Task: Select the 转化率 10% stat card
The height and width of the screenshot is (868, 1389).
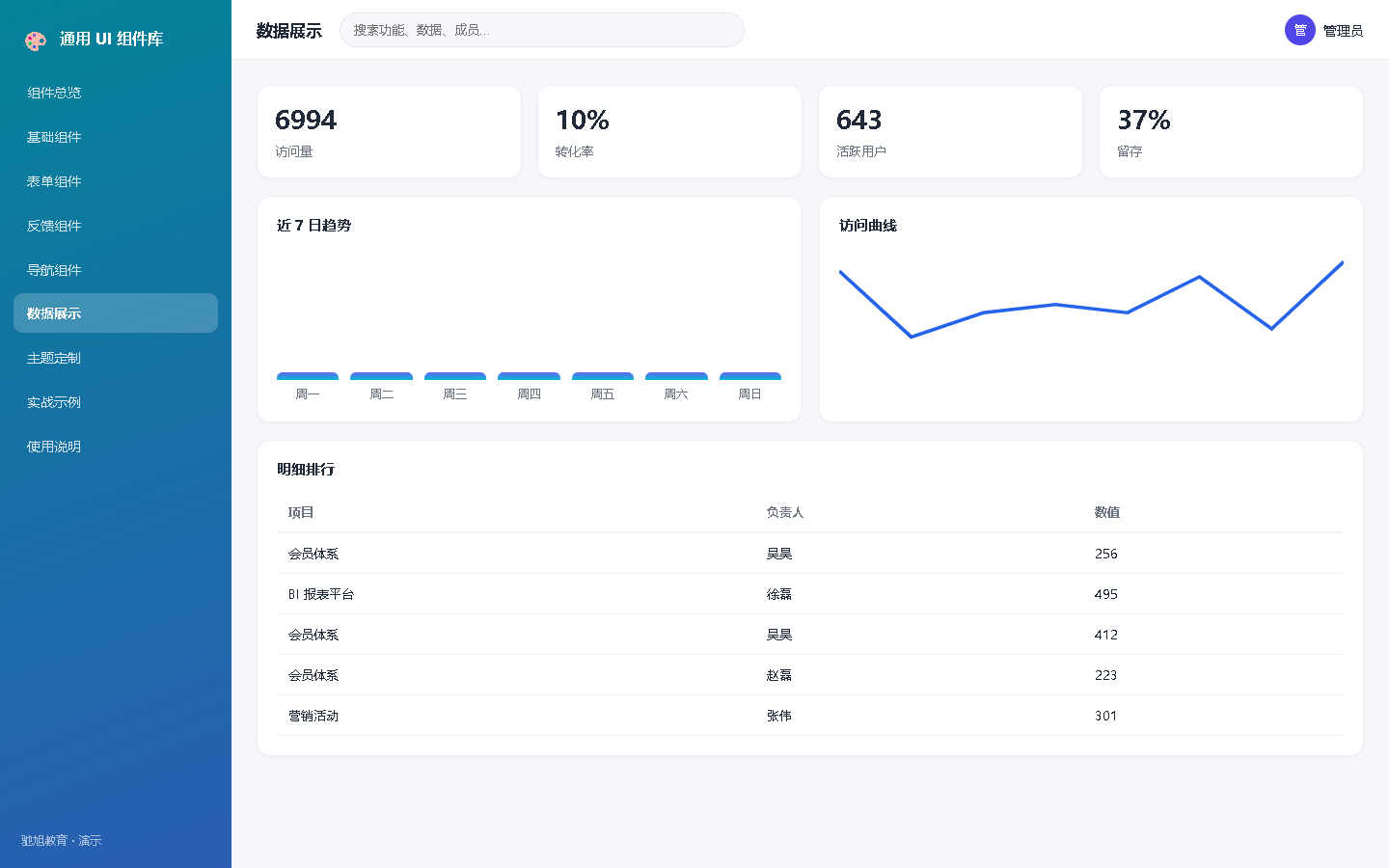Action: tap(669, 132)
